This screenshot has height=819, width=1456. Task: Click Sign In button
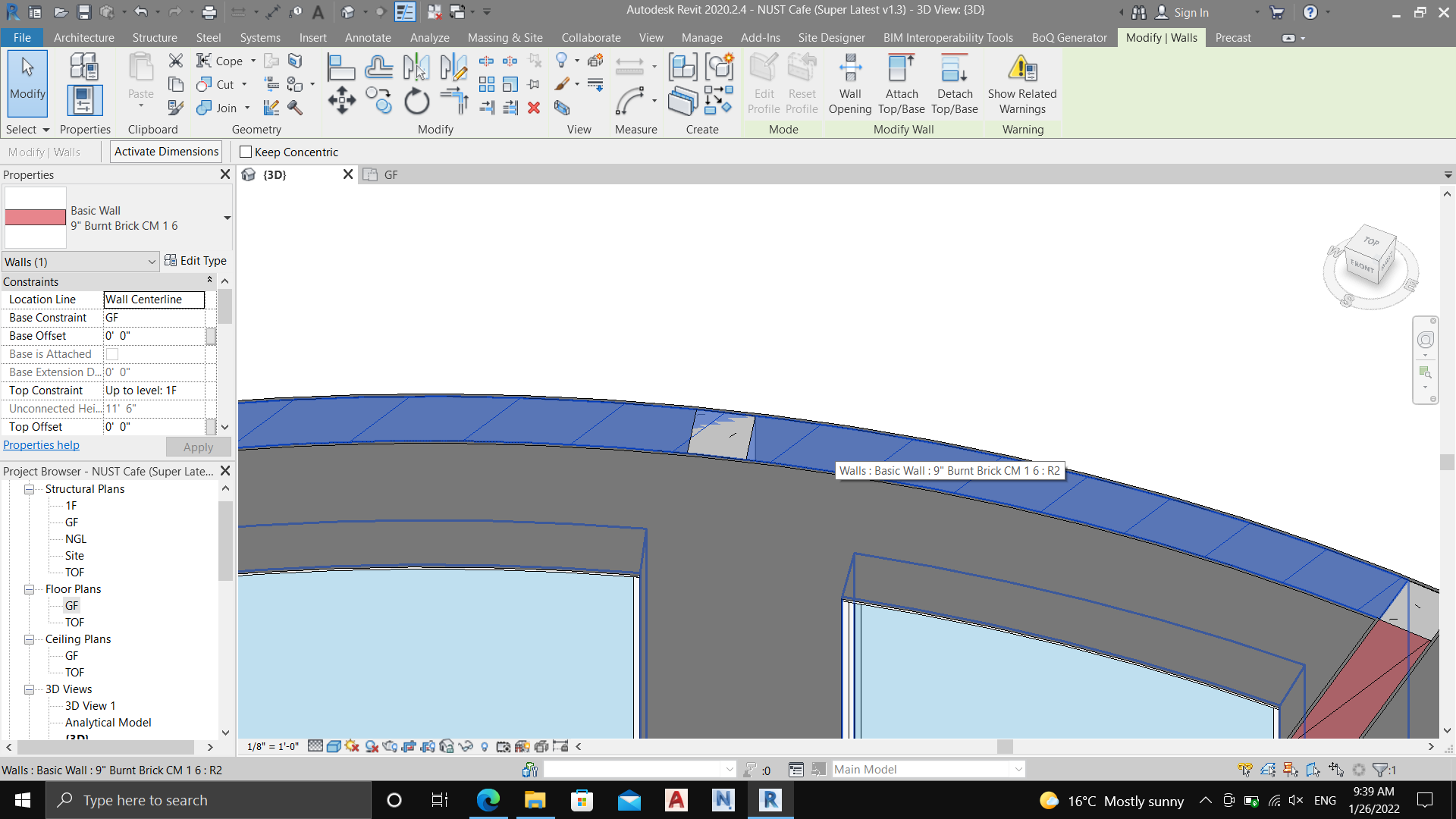1181,12
